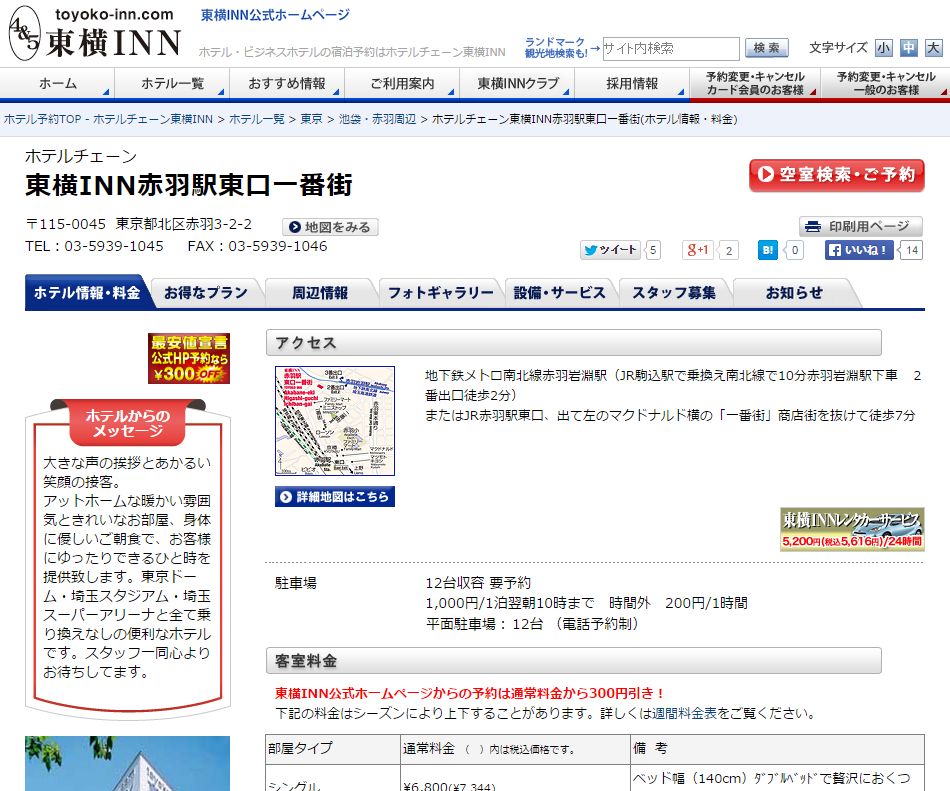This screenshot has height=791, width=950.
Task: Click the hotel name 東横INN赤羽駅東口一番街
Action: pyautogui.click(x=188, y=185)
